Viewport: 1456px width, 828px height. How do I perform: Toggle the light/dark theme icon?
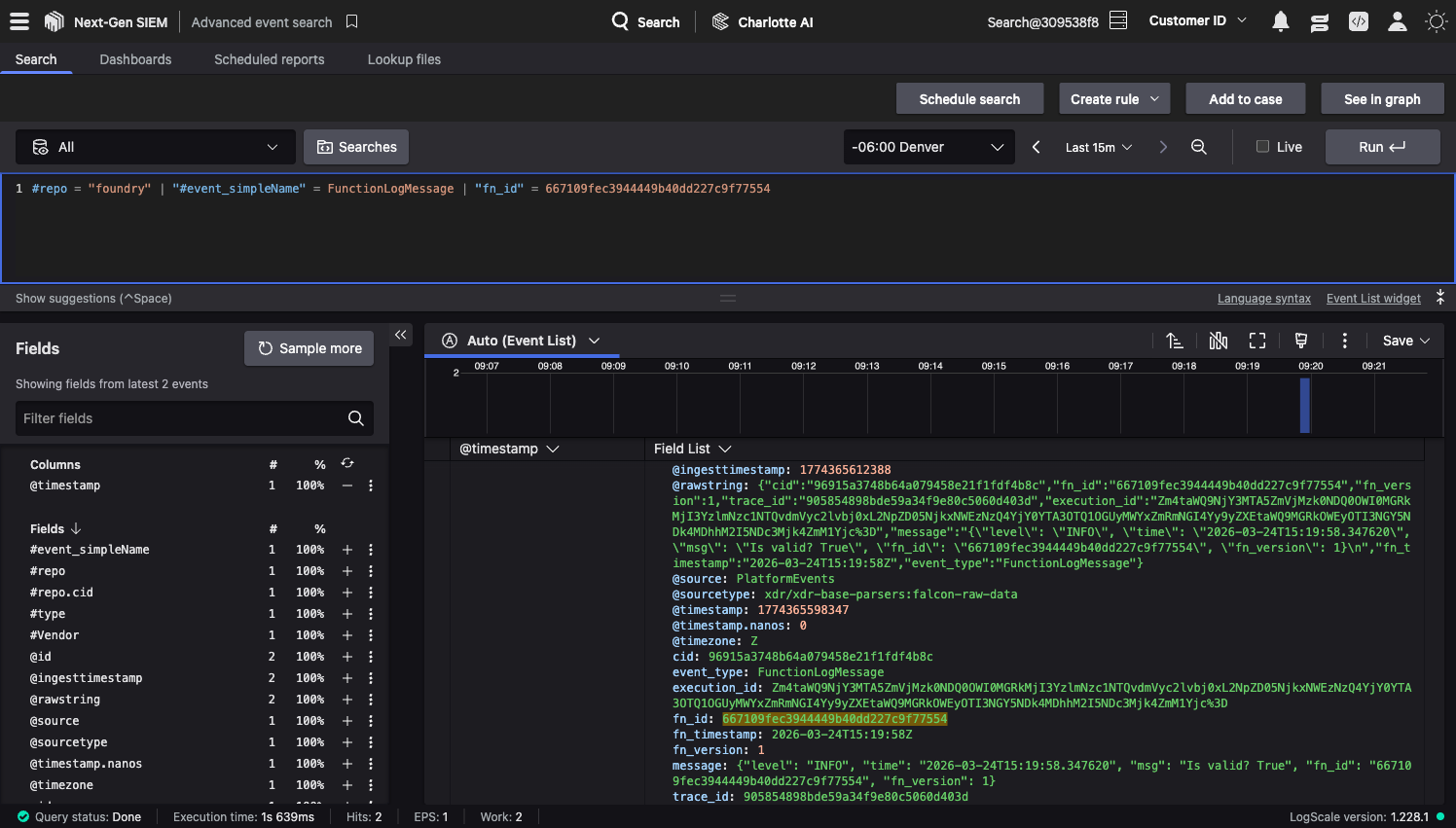(x=1436, y=21)
